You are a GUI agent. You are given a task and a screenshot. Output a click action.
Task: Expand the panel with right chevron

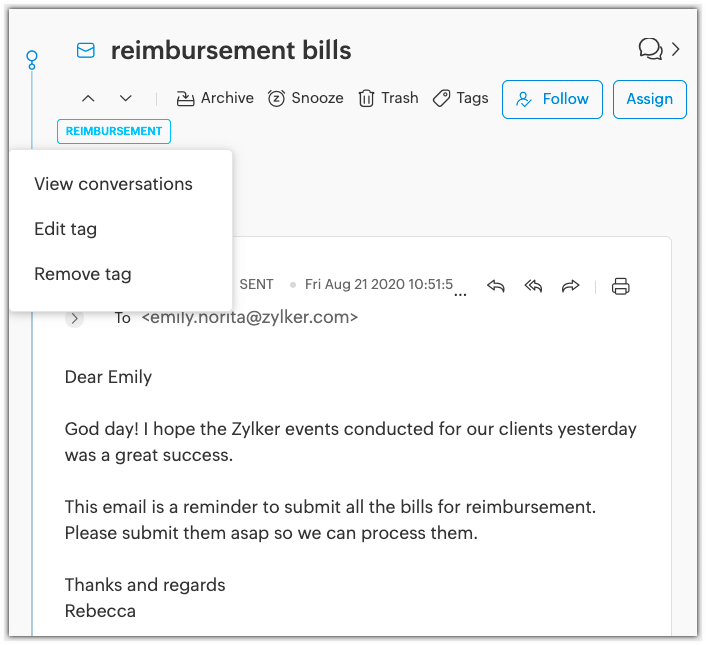(677, 49)
